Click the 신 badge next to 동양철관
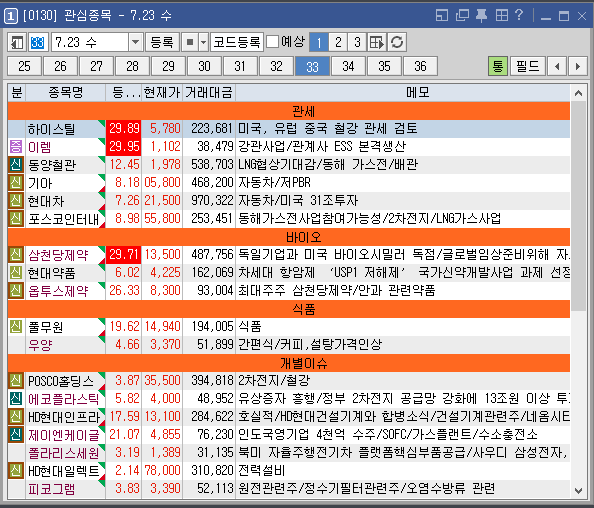The image size is (594, 508). (16, 164)
